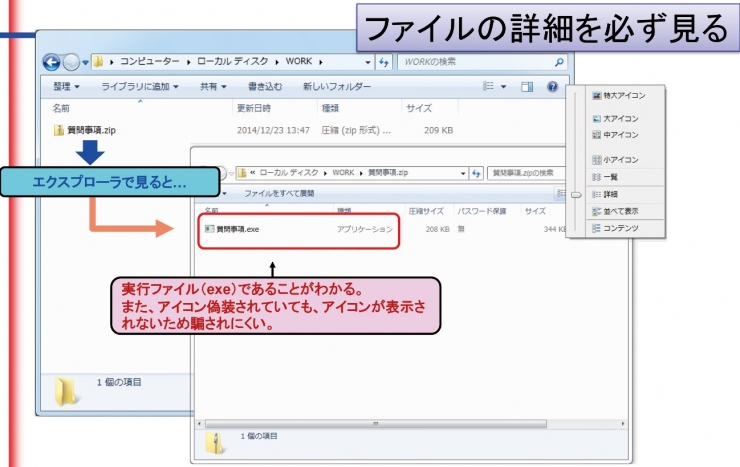Screen dimensions: 740x467
Task: Click the 209 KB size cell
Action: pos(438,130)
